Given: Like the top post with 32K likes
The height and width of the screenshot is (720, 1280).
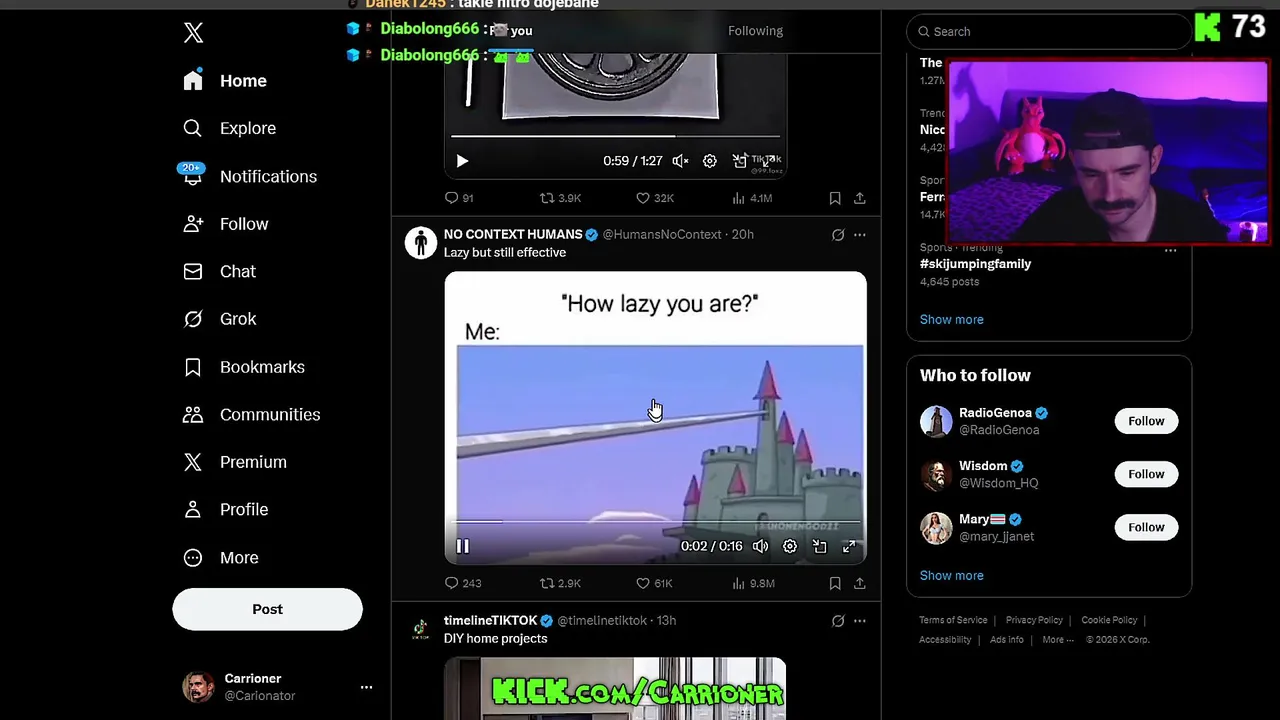Looking at the screenshot, I should [655, 198].
